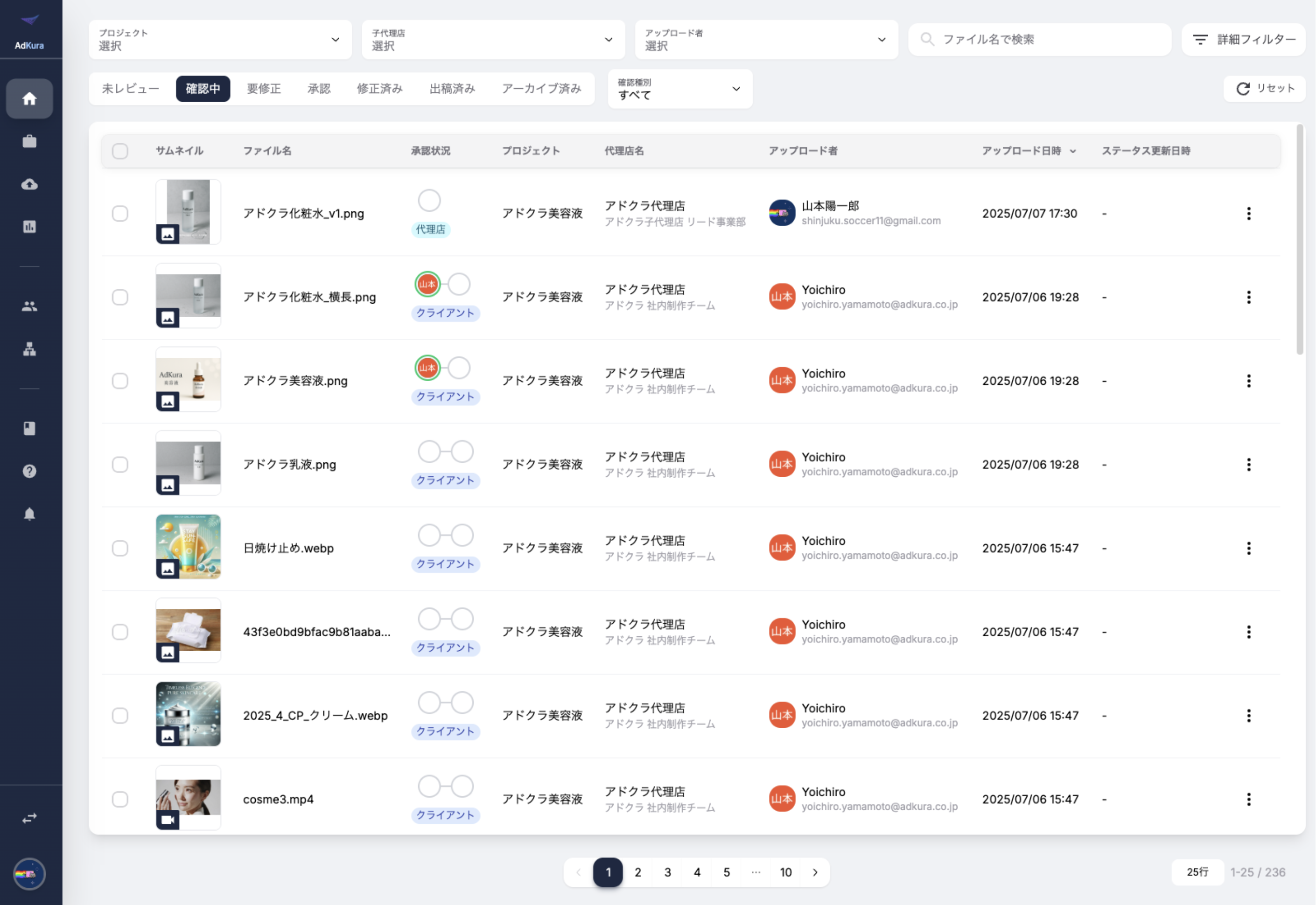Open the briefcase icon in sidebar
This screenshot has height=905, width=1316.
coord(29,141)
